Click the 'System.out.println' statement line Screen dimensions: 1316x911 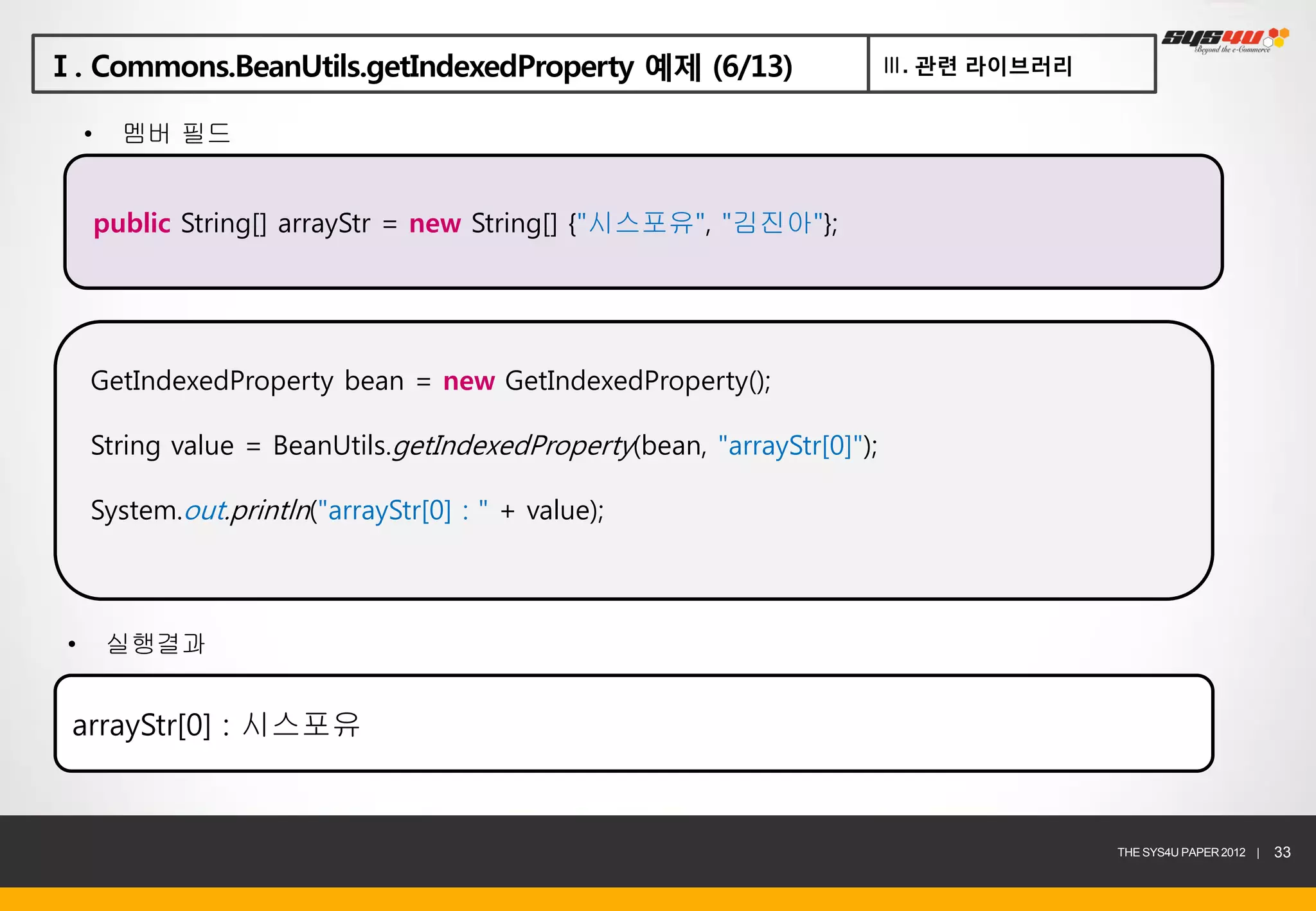pos(347,511)
